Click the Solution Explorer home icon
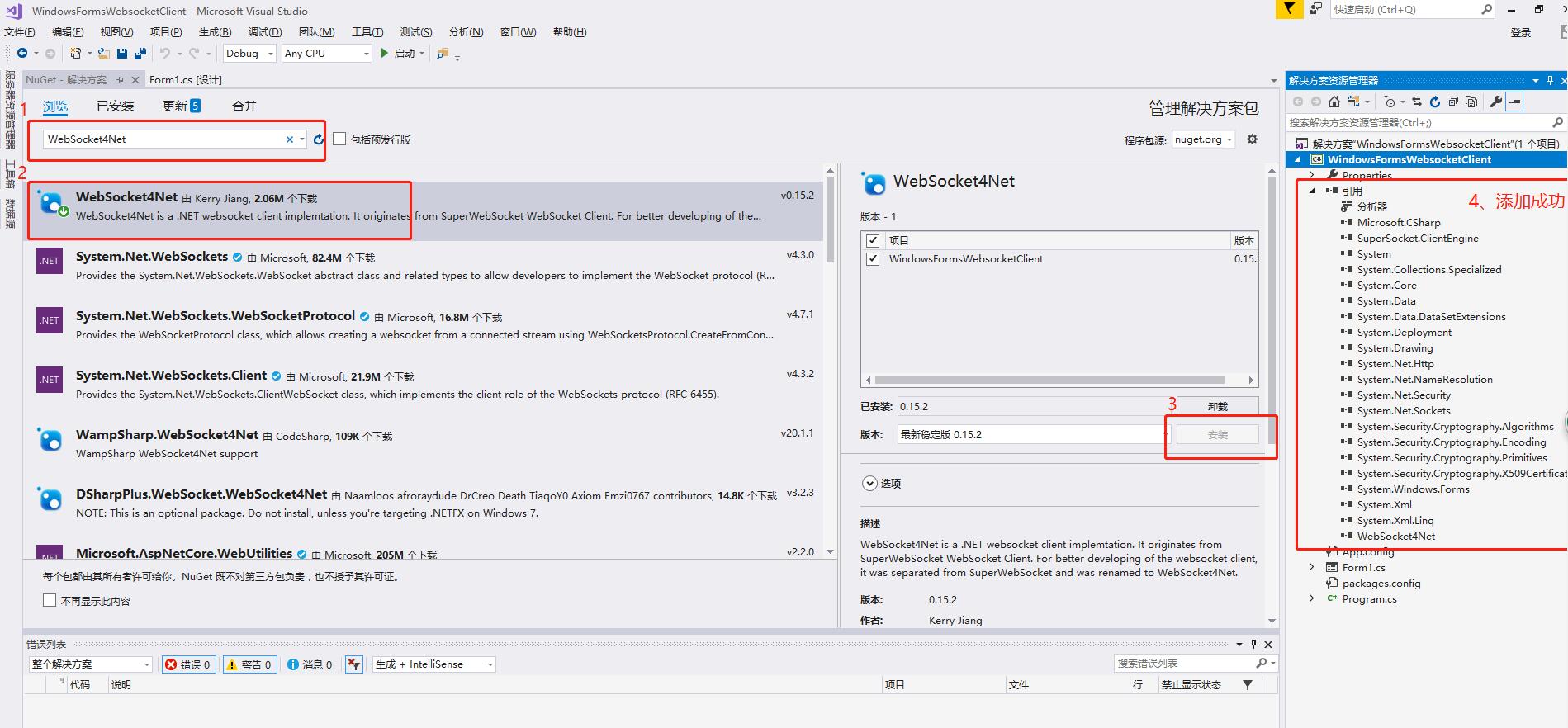This screenshot has height=728, width=1568. [1334, 102]
